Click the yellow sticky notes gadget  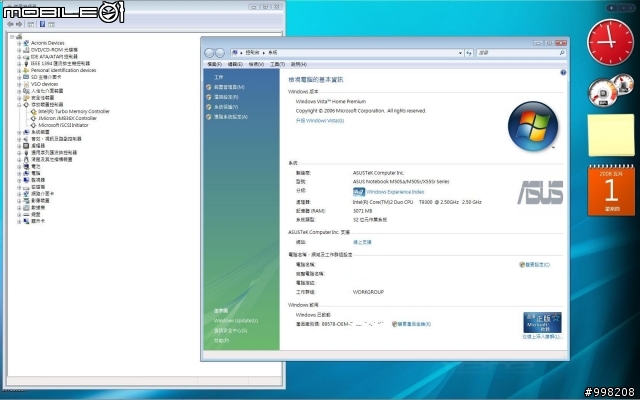611,135
